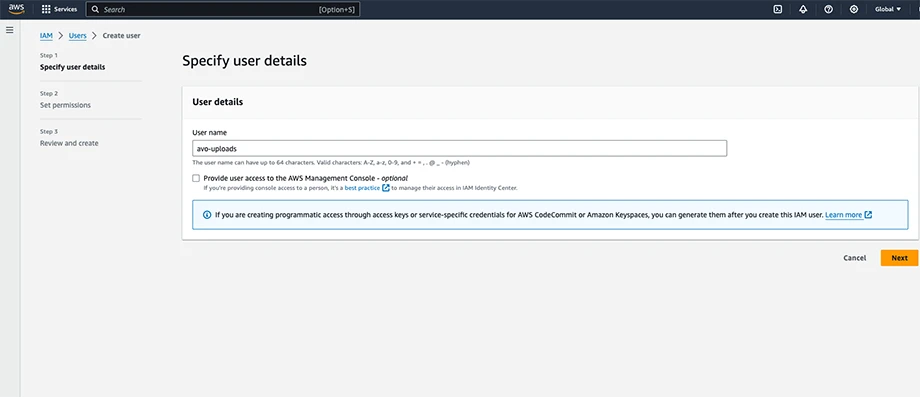Select Step 2 Set permissions
This screenshot has width=920, height=397.
pyautogui.click(x=65, y=105)
